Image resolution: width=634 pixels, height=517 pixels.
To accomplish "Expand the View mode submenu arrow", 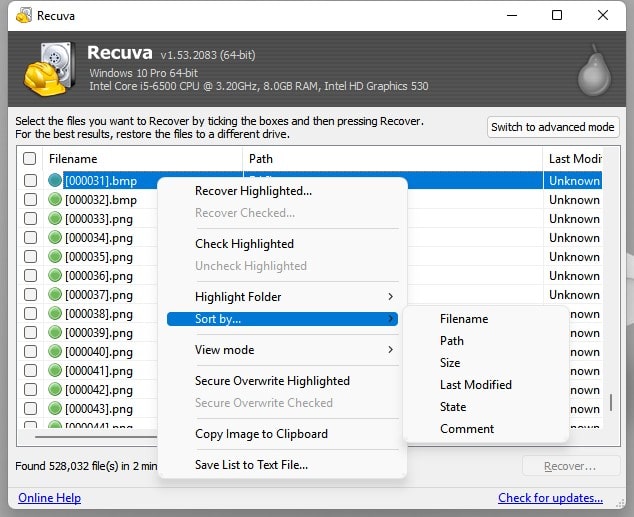I will pyautogui.click(x=390, y=350).
